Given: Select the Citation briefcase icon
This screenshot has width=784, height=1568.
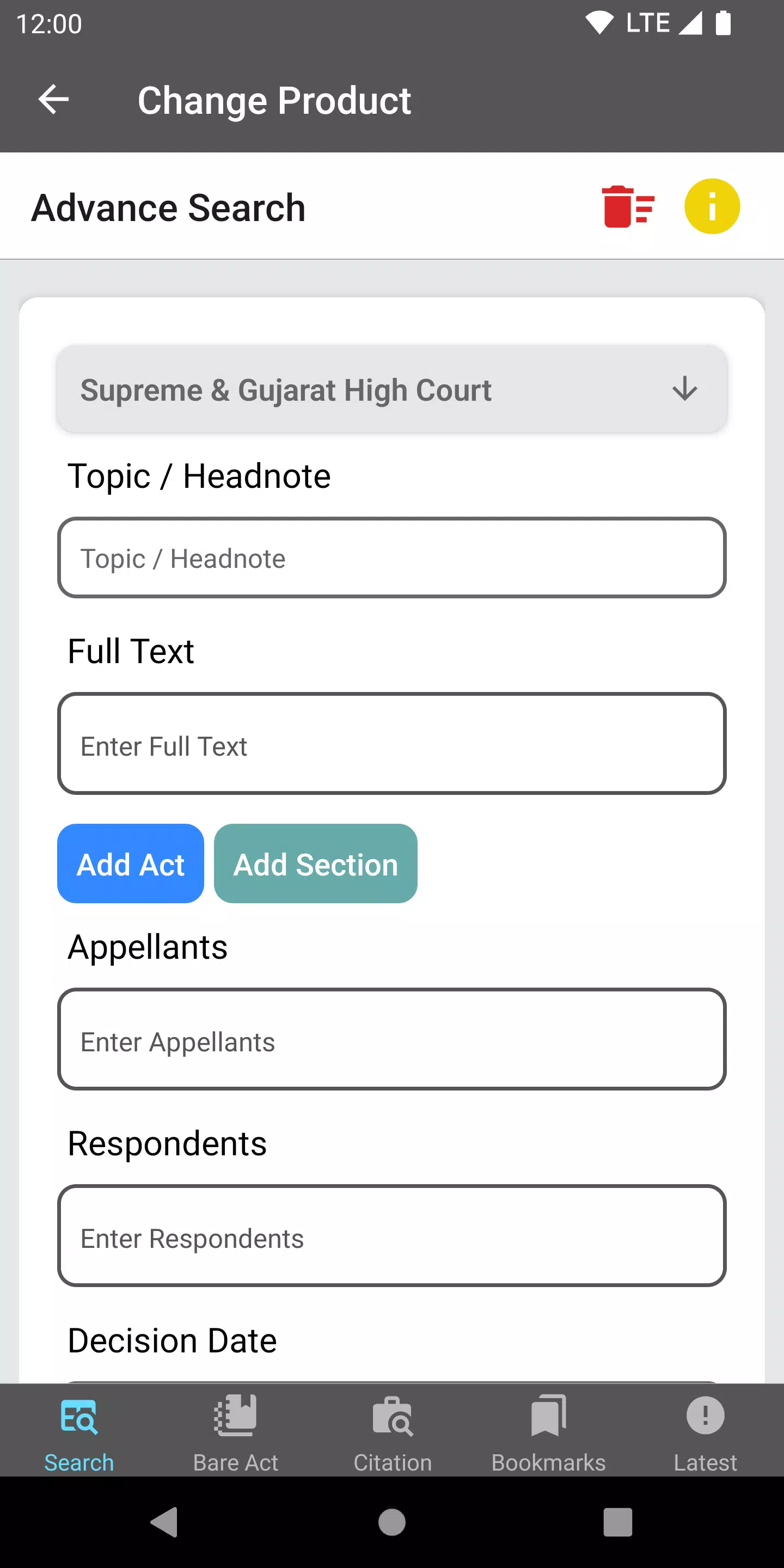Looking at the screenshot, I should pyautogui.click(x=393, y=1417).
